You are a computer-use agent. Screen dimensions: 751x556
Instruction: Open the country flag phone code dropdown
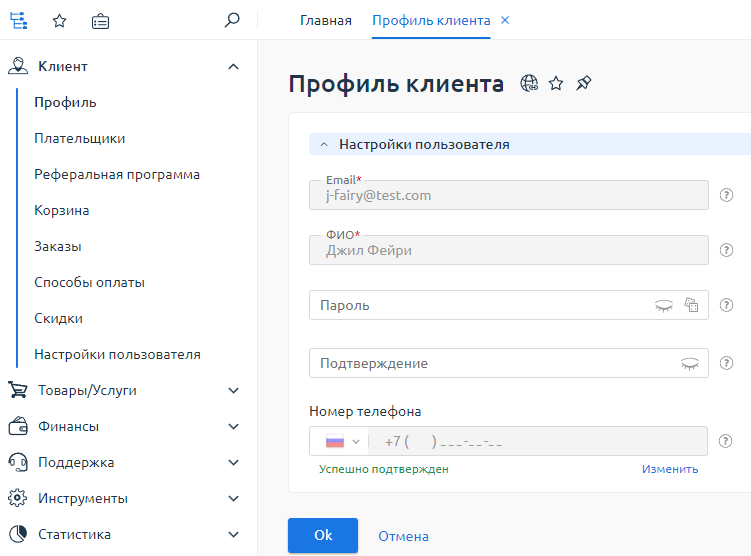click(341, 441)
